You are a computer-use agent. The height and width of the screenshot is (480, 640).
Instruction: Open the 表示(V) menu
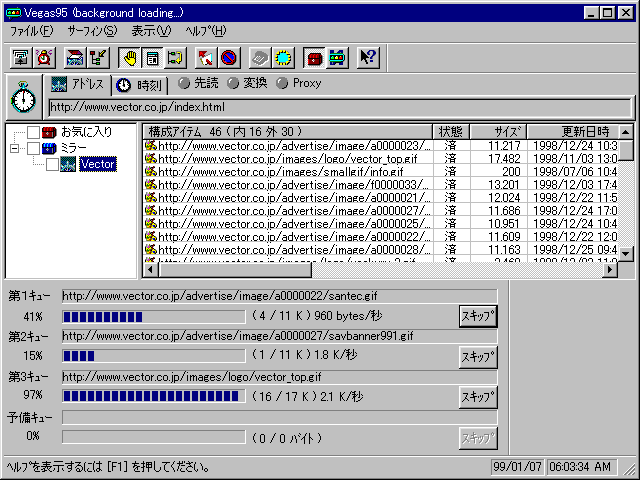[x=151, y=31]
